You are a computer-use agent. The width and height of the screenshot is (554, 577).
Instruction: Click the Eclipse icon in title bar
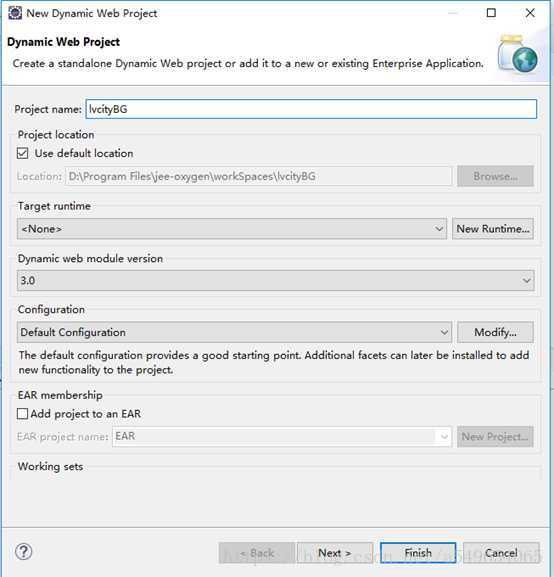(15, 13)
